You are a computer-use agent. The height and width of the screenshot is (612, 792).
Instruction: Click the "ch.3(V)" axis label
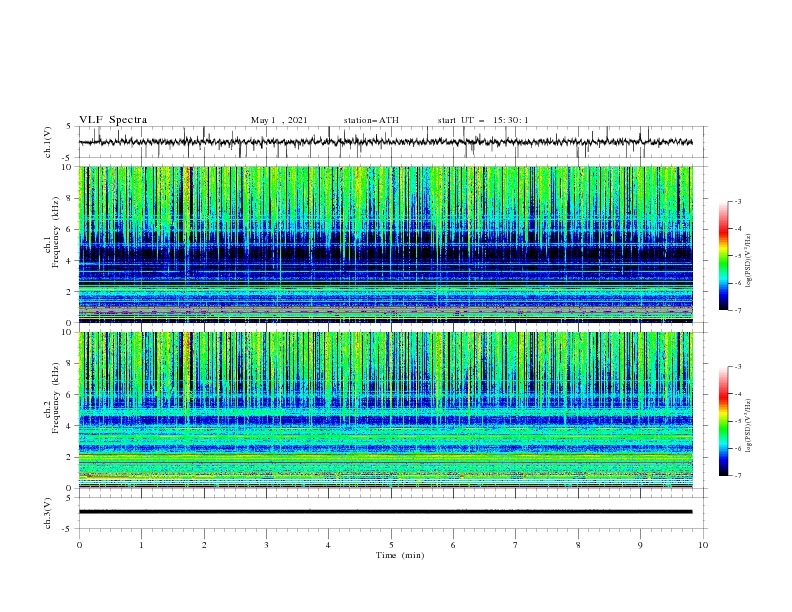(48, 513)
